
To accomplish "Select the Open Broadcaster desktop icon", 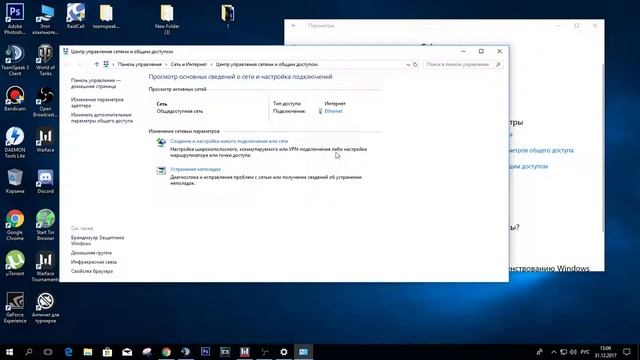I will pos(45,102).
